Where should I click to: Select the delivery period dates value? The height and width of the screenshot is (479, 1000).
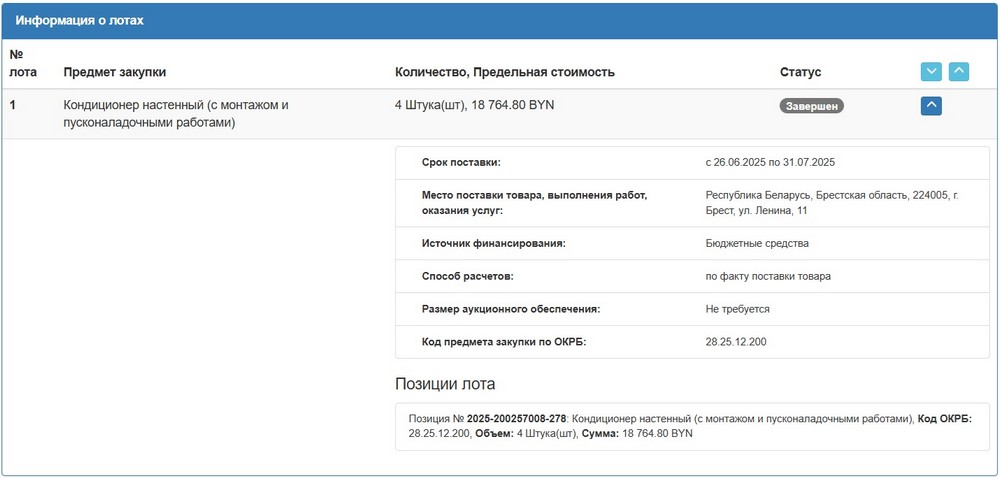769,162
